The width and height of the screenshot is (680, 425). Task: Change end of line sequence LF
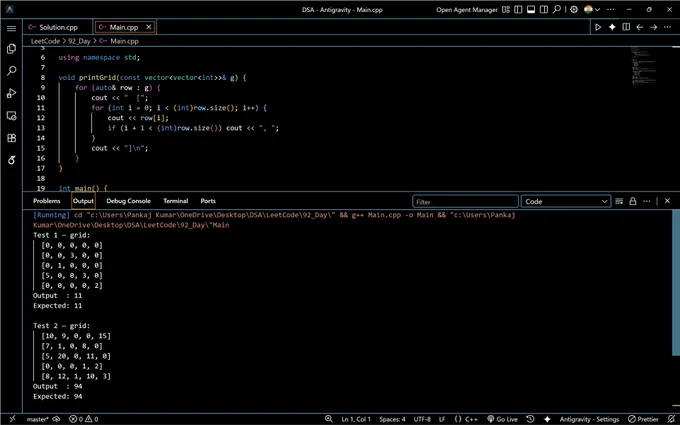tap(442, 419)
